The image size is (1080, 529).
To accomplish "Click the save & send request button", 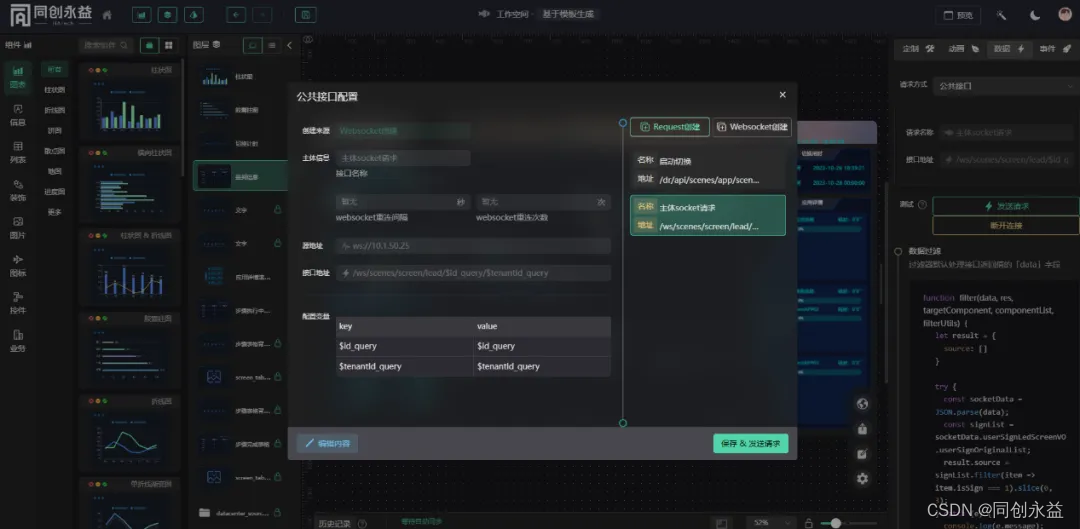I will click(751, 444).
